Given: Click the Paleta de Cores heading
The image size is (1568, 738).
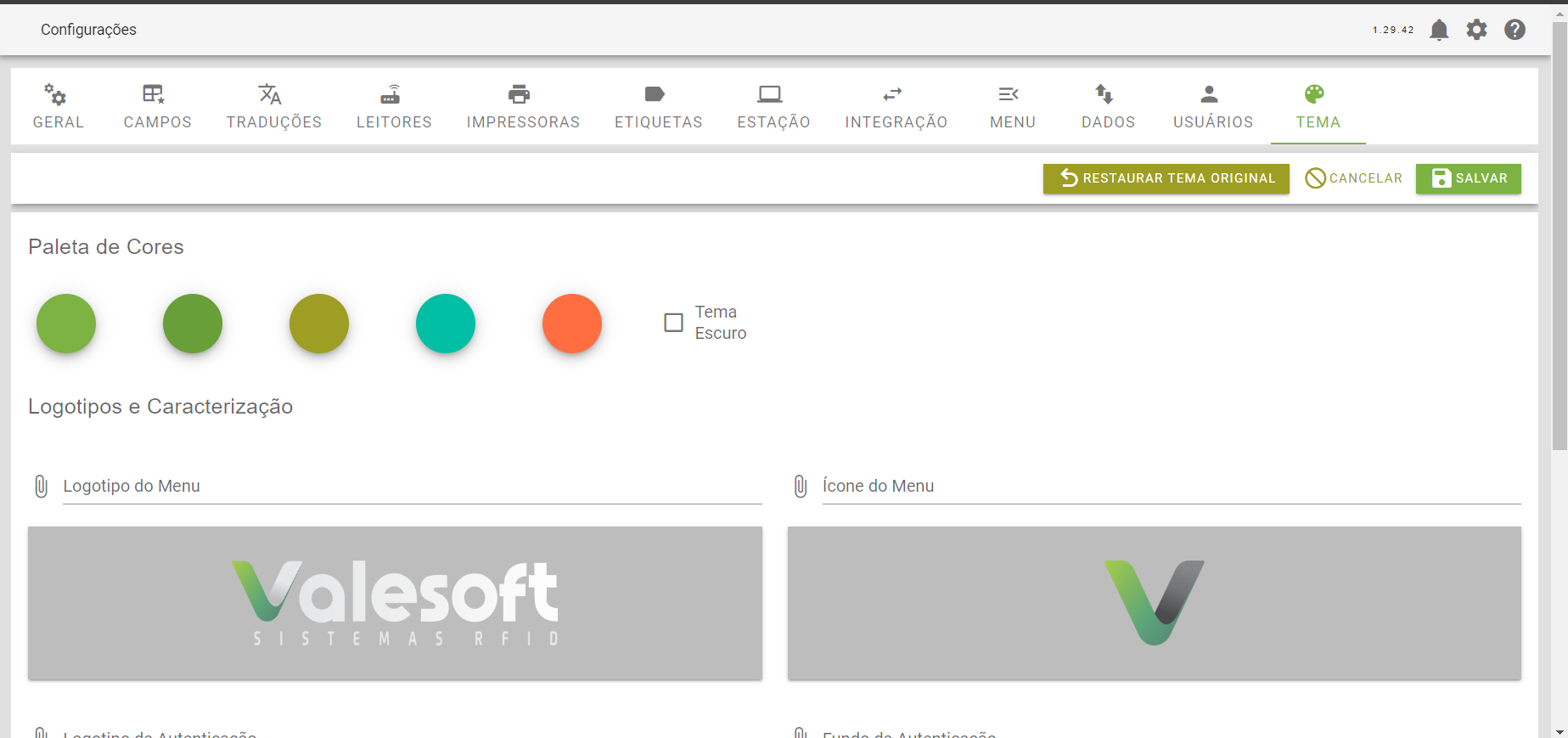Looking at the screenshot, I should (106, 247).
